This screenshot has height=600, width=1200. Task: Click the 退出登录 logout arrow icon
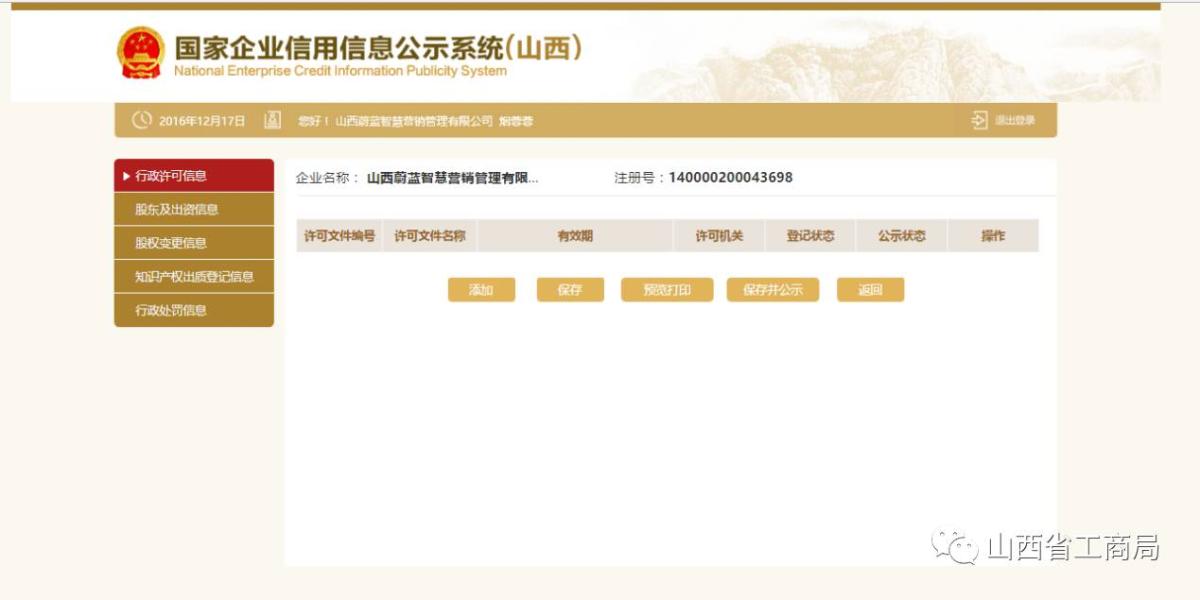[979, 120]
